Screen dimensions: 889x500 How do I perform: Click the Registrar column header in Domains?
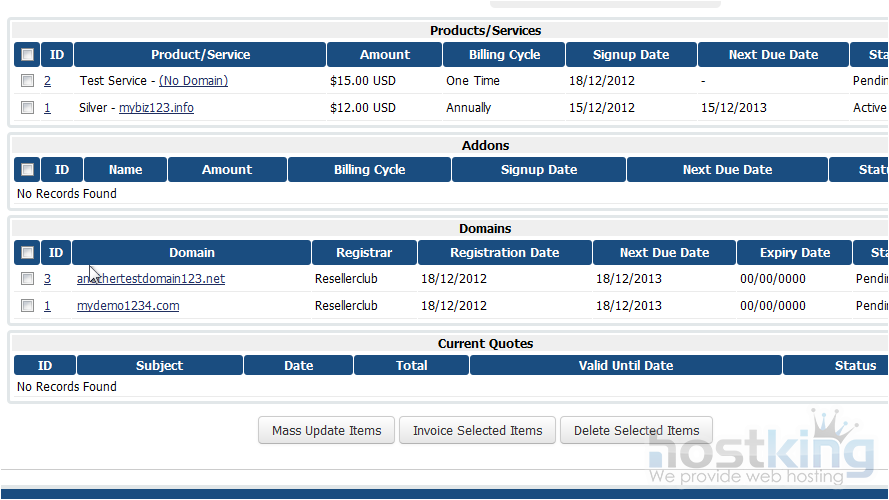tap(364, 253)
